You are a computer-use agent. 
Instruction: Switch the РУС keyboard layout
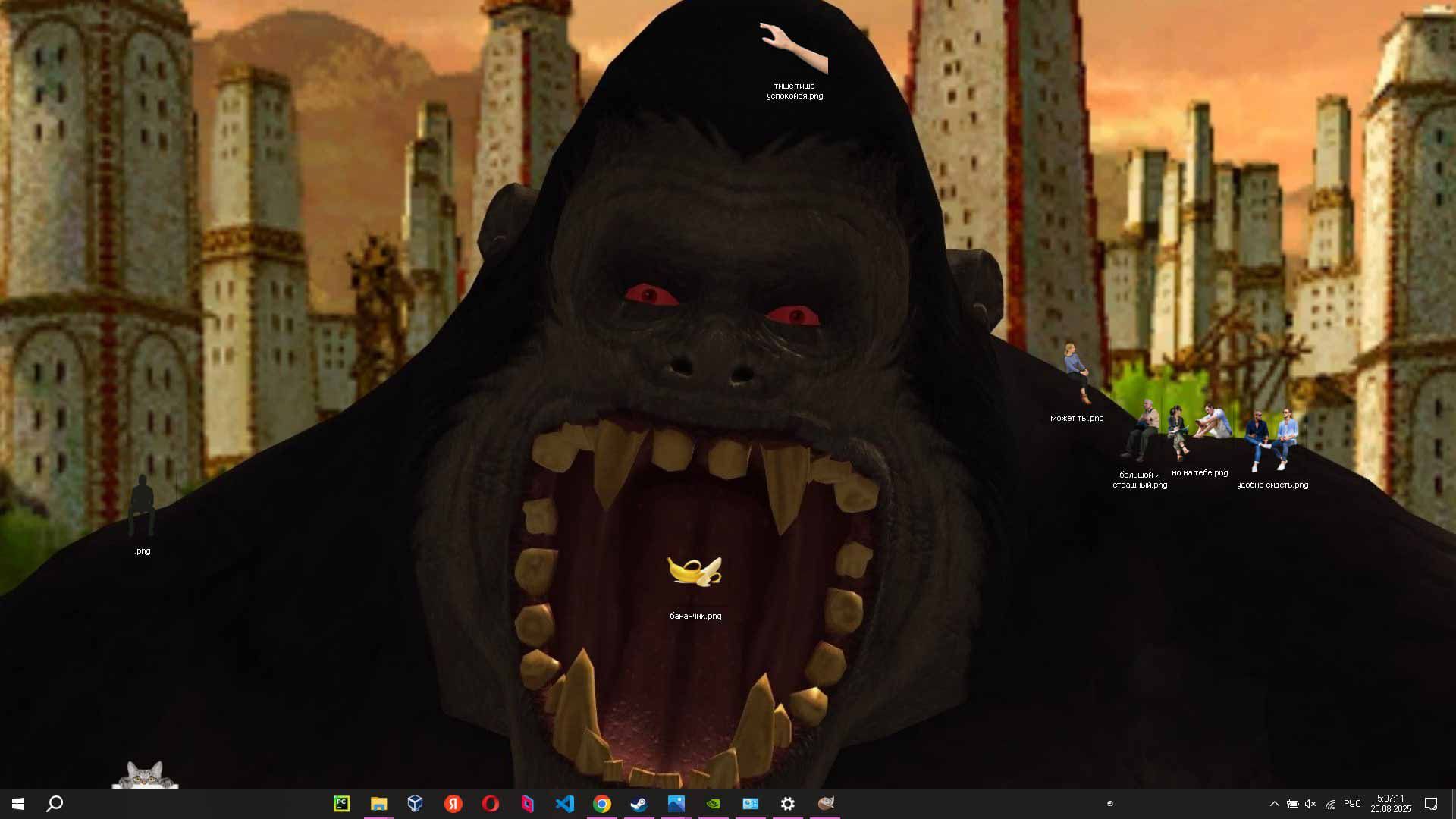[1354, 804]
